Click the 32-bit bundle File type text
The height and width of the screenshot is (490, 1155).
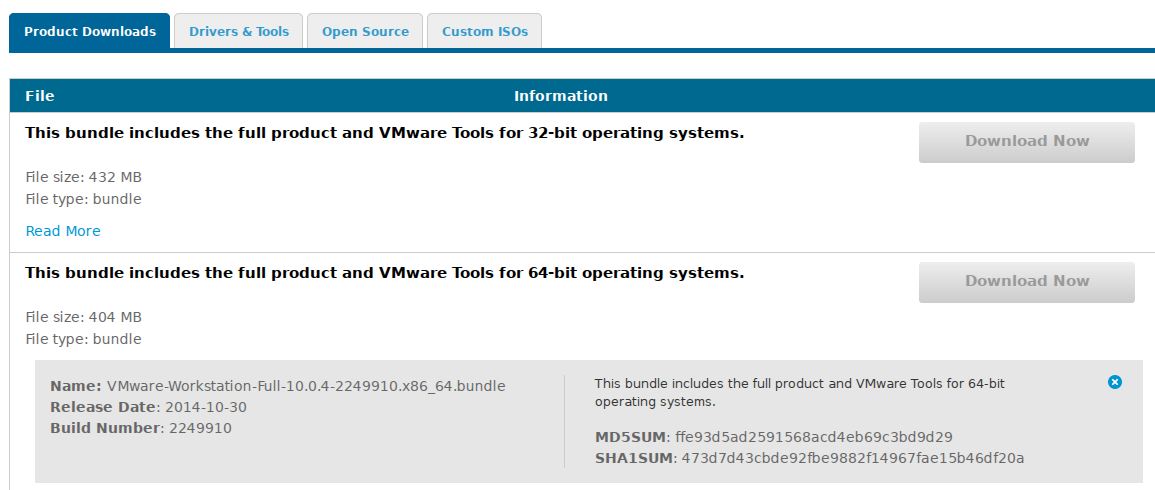[83, 199]
